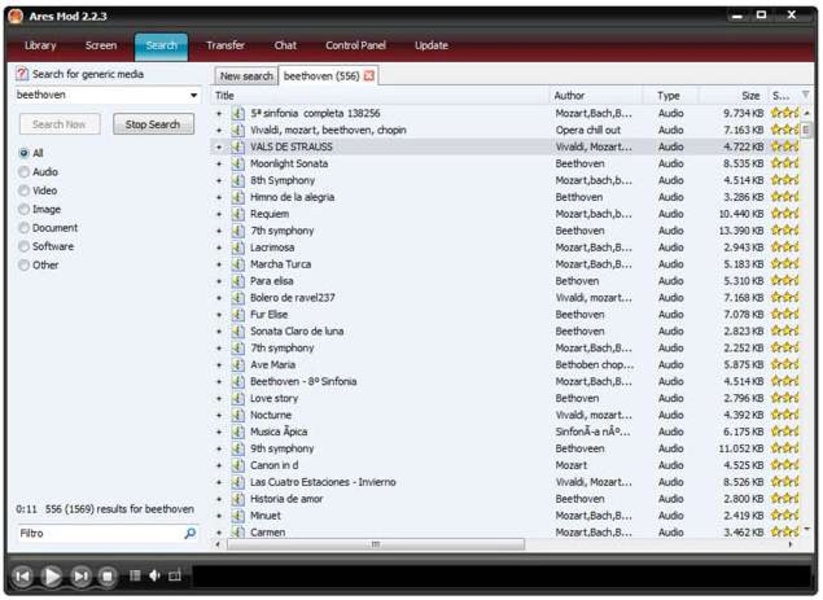Open the Control Panel tab
Image resolution: width=823 pixels, height=600 pixels.
356,46
